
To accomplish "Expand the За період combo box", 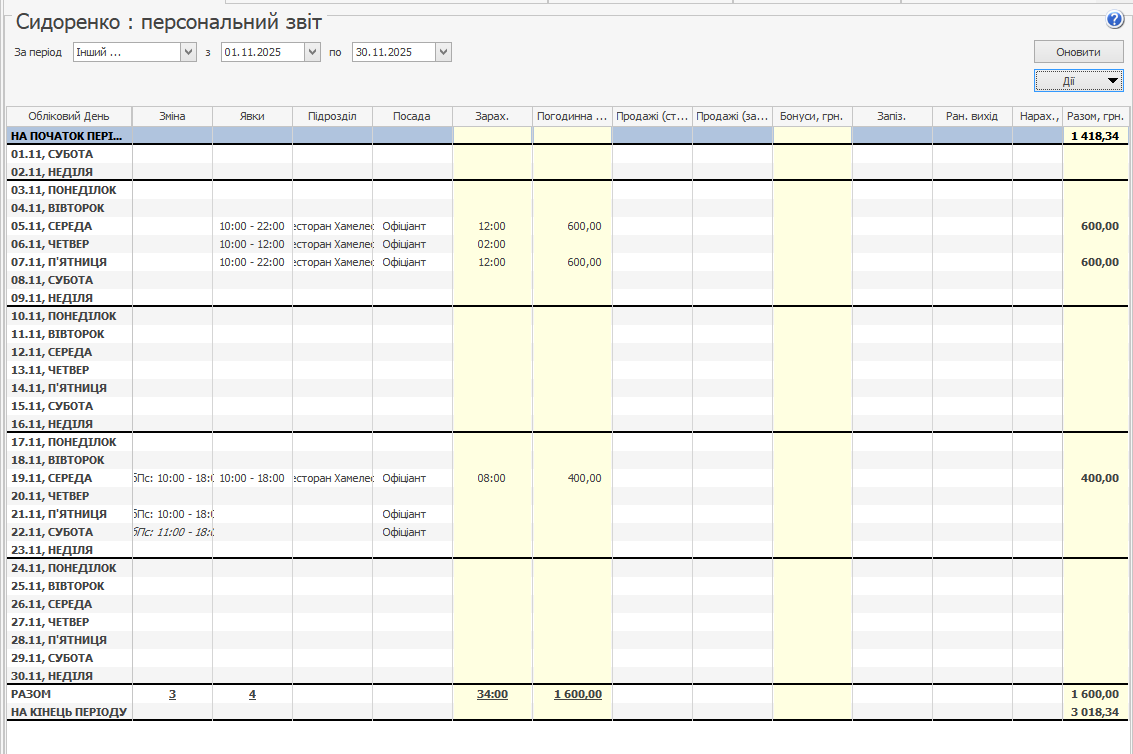I will 188,52.
